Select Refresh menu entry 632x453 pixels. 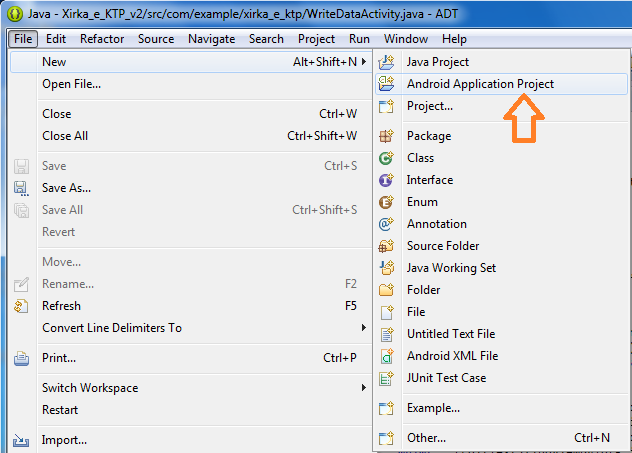[x=191, y=306]
